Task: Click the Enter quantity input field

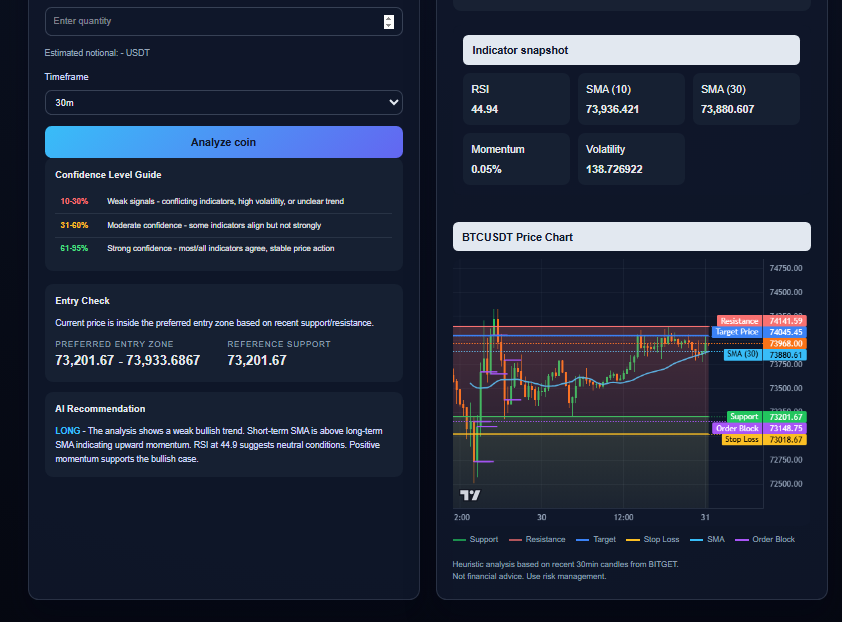Action: pos(223,21)
